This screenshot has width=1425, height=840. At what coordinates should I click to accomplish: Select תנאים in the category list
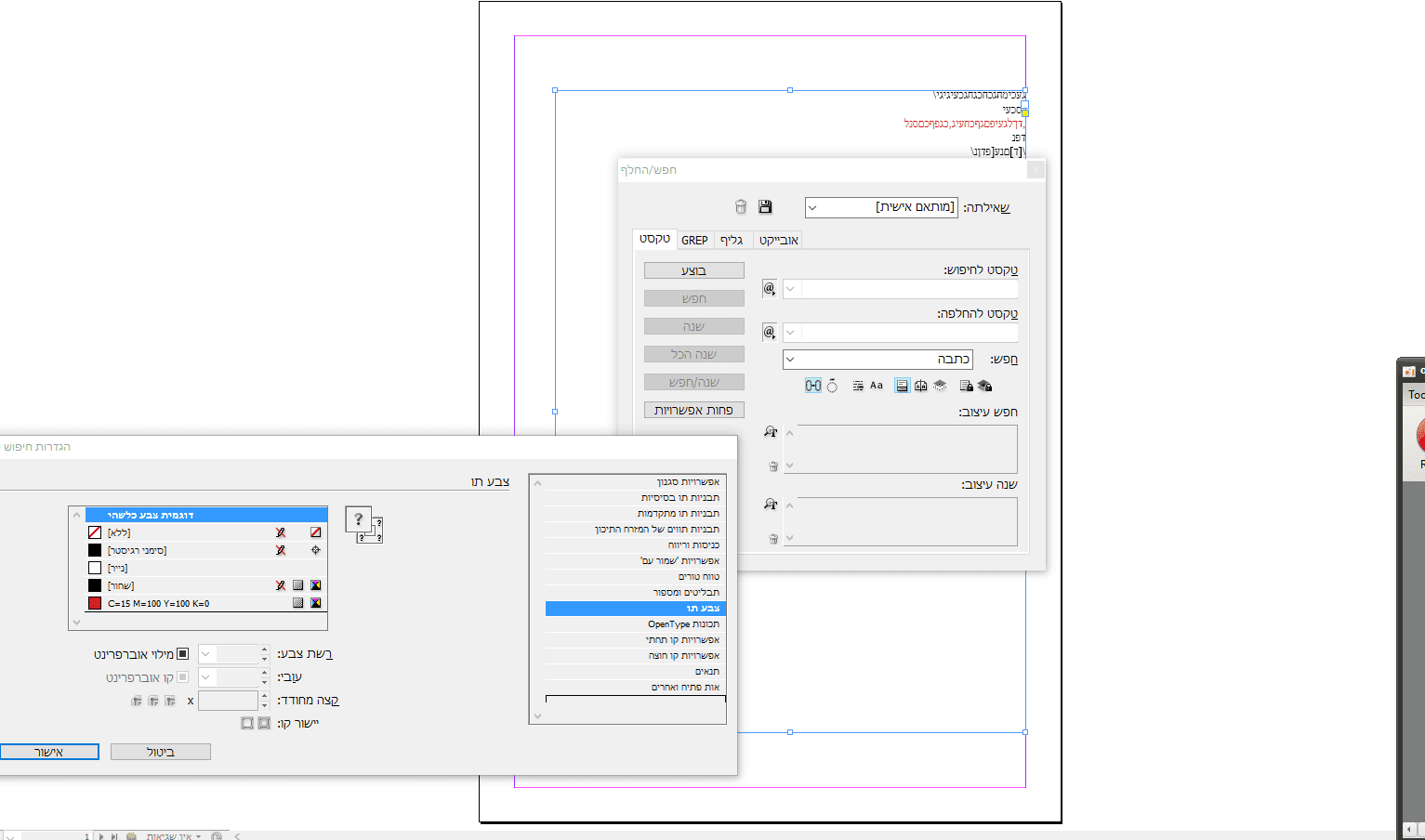636,672
